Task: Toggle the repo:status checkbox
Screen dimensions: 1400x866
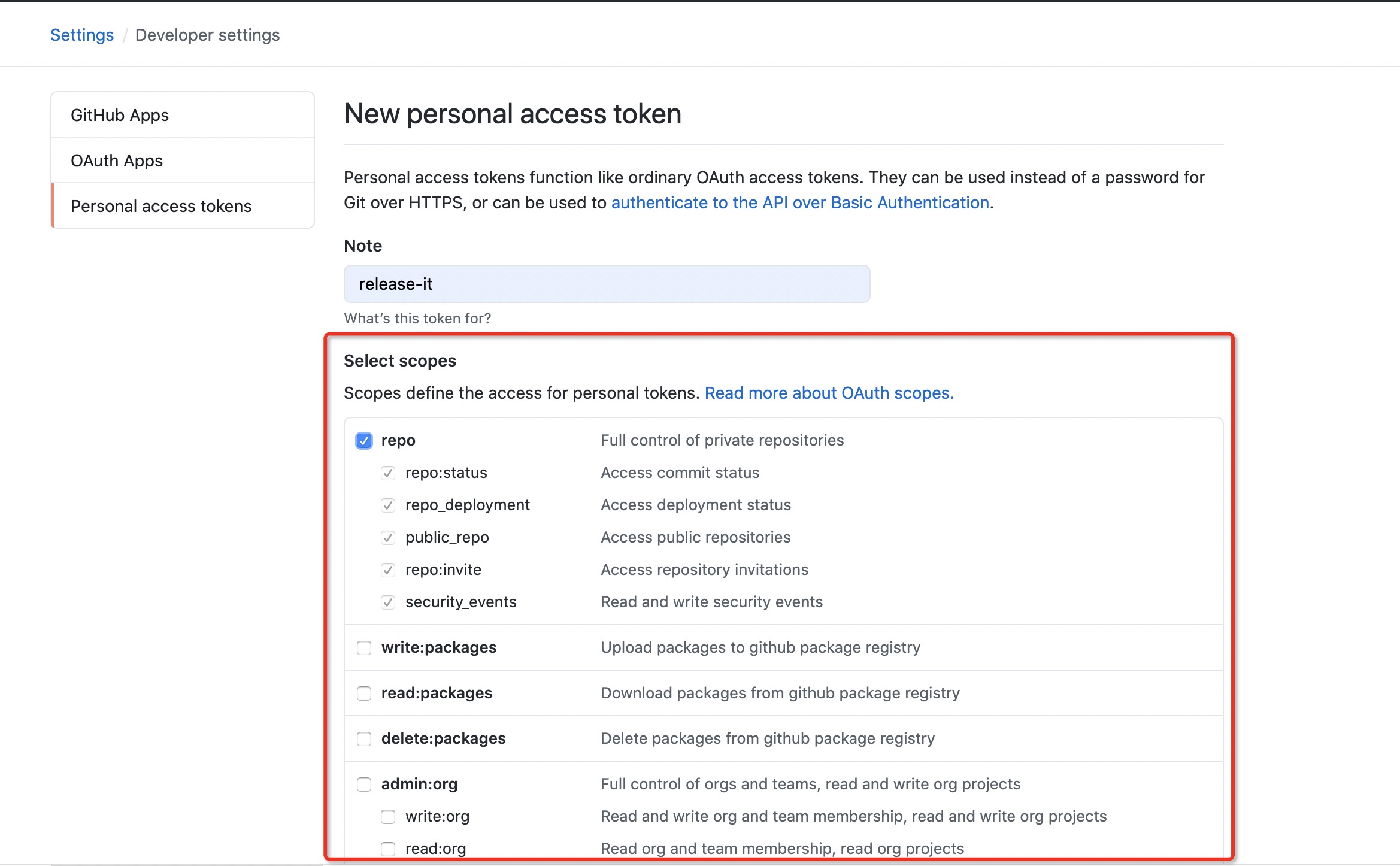Action: coord(388,473)
